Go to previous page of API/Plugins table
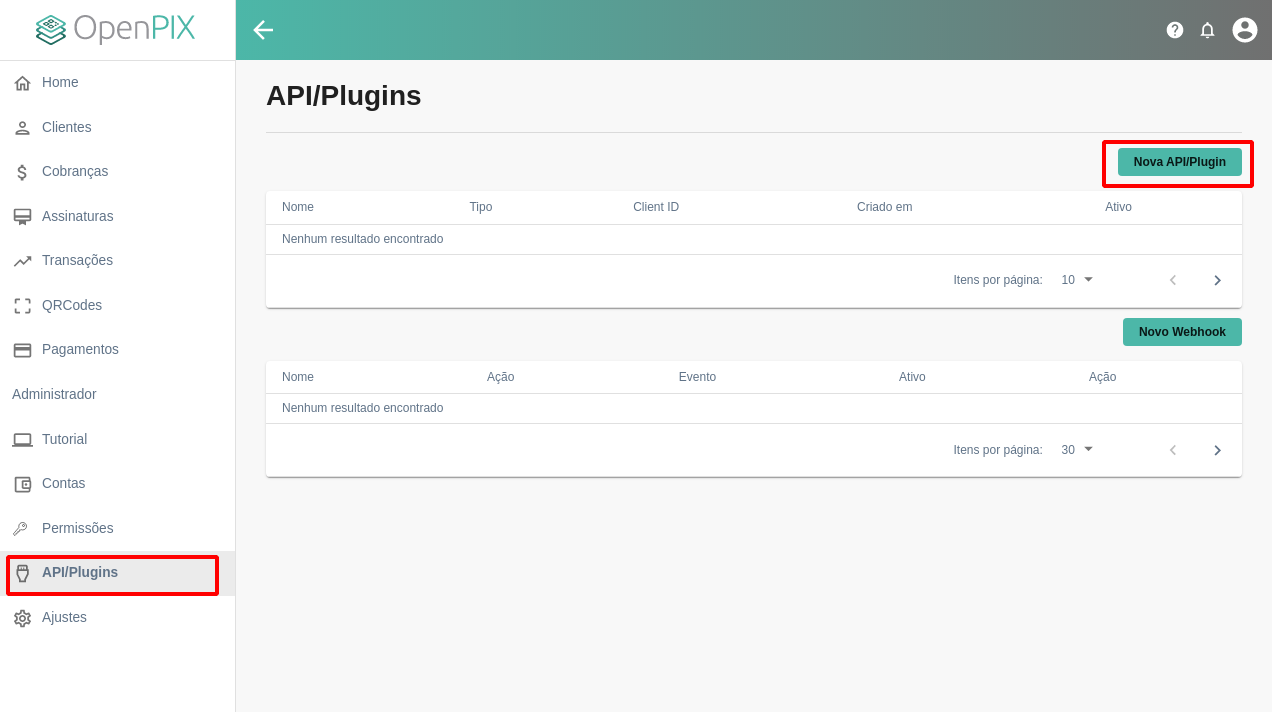Image resolution: width=1272 pixels, height=712 pixels. [1173, 280]
